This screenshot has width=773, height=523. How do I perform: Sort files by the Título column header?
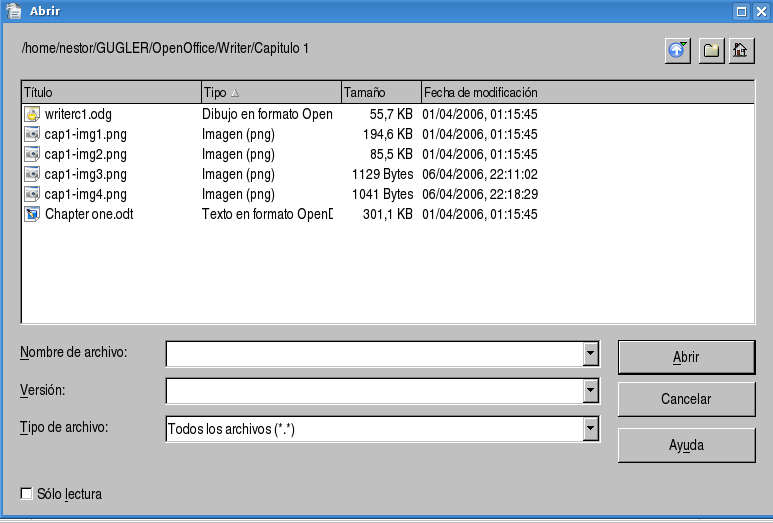pyautogui.click(x=110, y=92)
